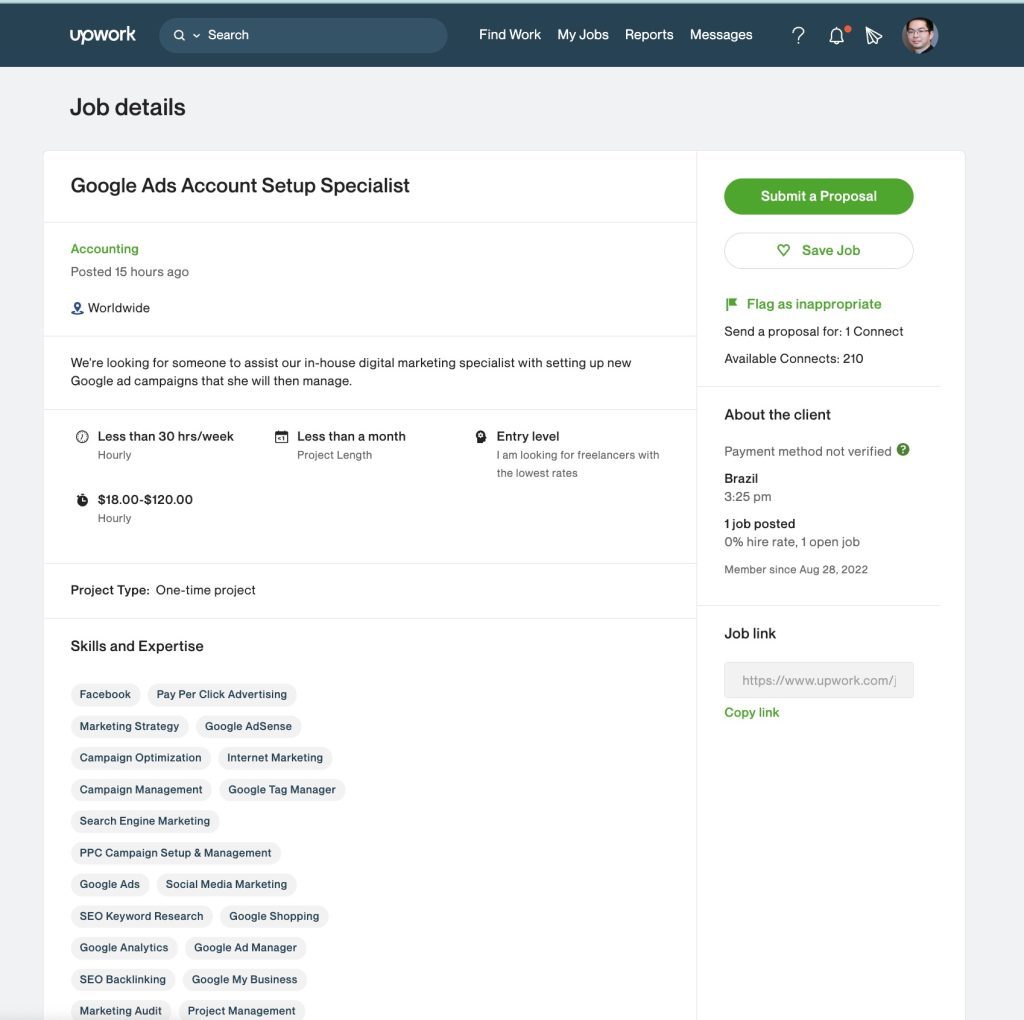Select the Google My Business tag

pos(244,980)
